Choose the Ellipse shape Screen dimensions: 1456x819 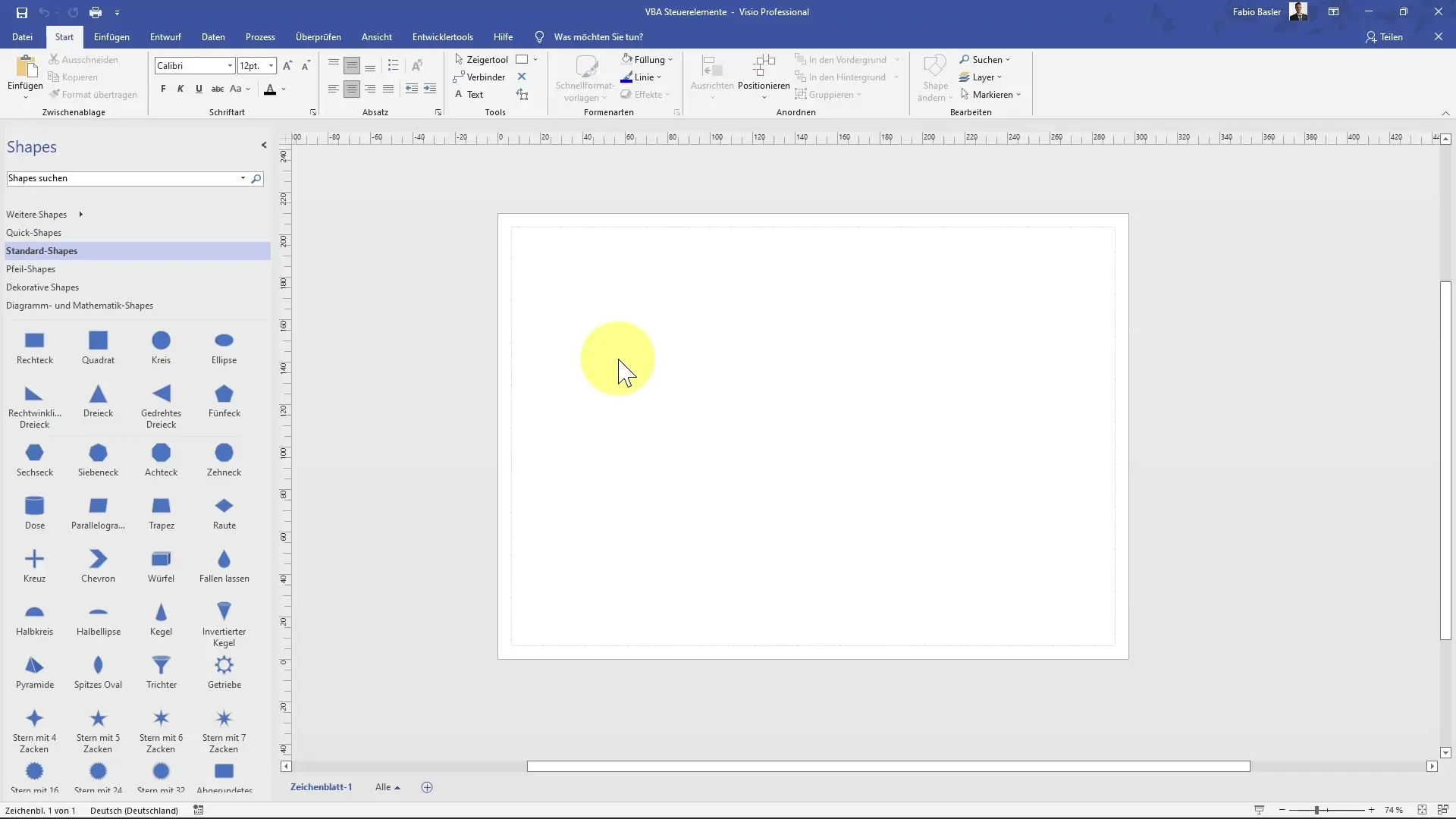(x=224, y=347)
